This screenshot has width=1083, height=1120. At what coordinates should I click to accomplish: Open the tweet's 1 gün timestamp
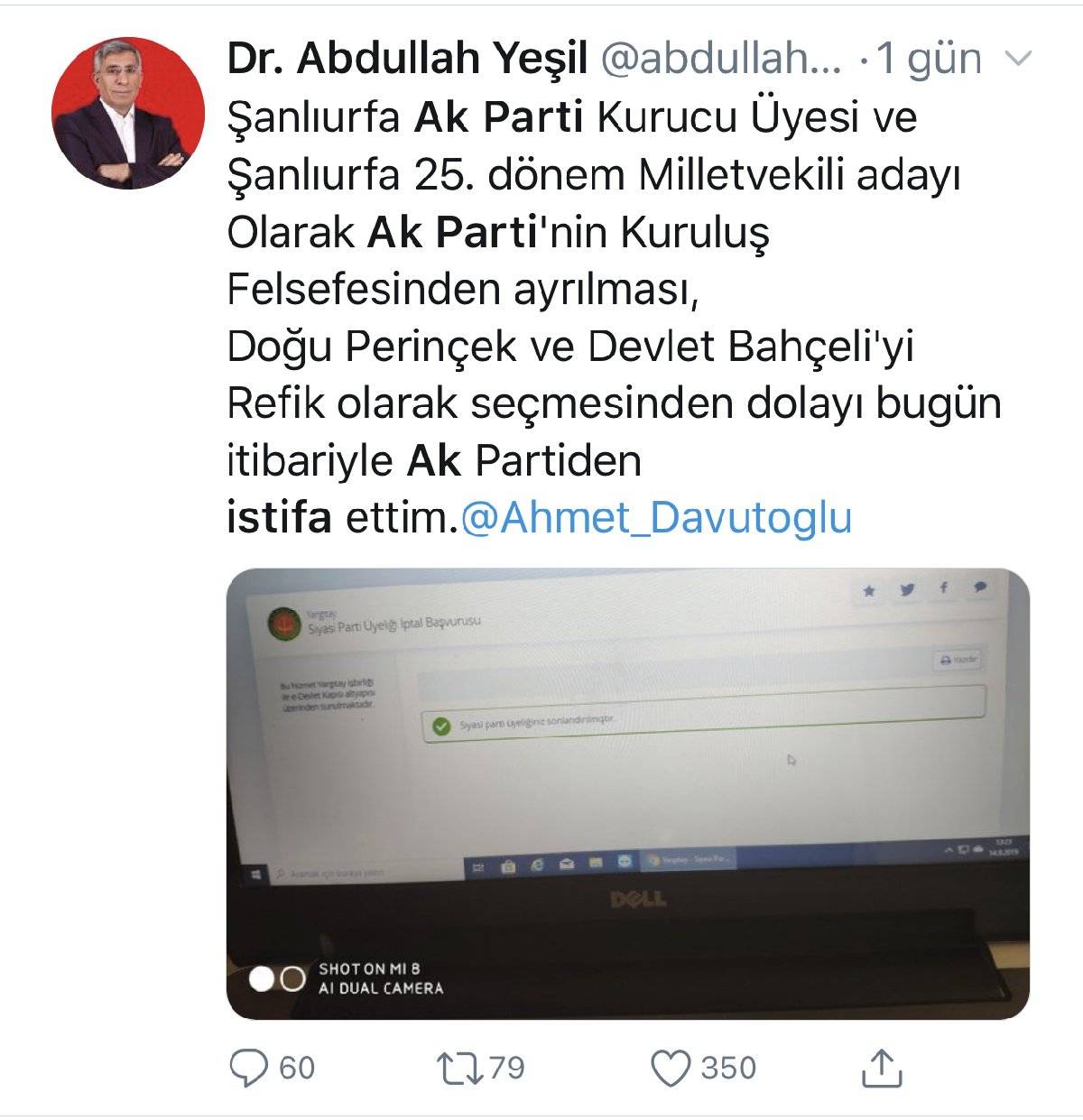click(x=929, y=60)
